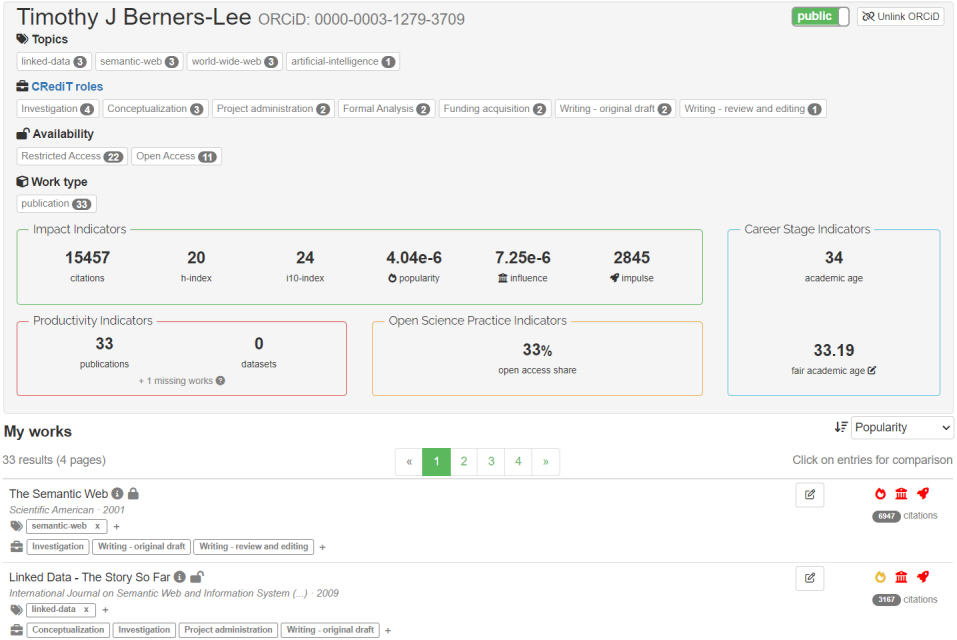This screenshot has width=957, height=640.
Task: Open the CRediT roles link
Action: click(x=67, y=87)
